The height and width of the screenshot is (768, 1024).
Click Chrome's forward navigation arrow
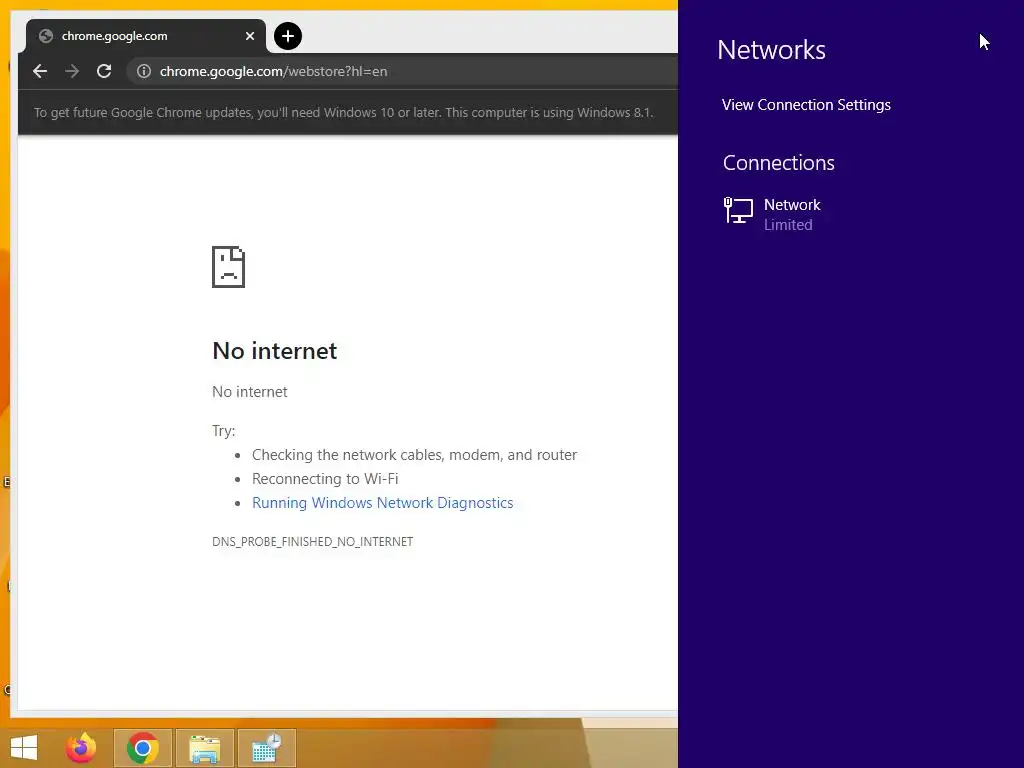(x=72, y=71)
